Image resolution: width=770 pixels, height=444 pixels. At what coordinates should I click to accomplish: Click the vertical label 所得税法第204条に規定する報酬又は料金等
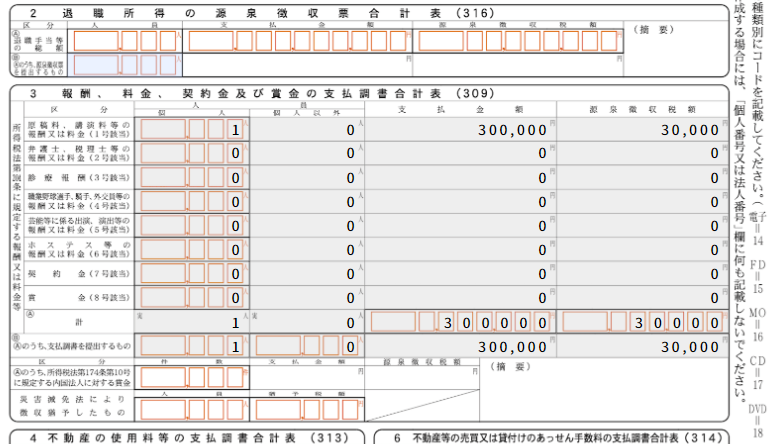pos(17,218)
